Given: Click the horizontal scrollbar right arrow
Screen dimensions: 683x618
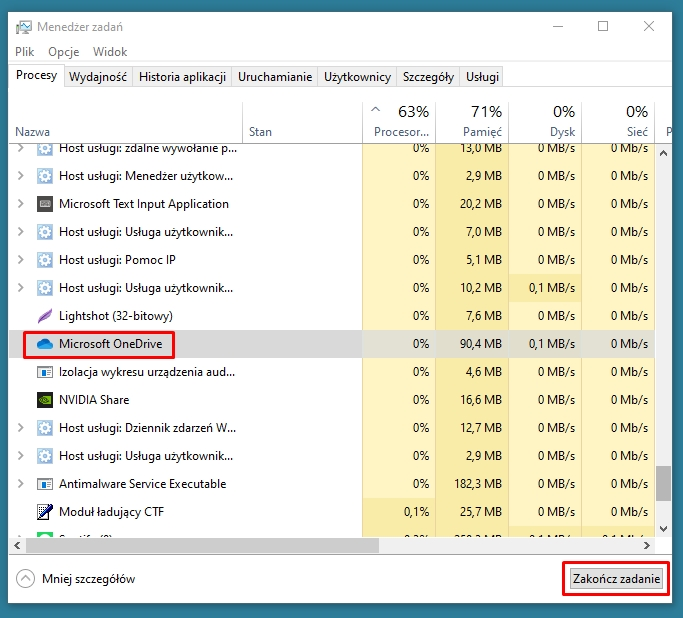Looking at the screenshot, I should (648, 546).
